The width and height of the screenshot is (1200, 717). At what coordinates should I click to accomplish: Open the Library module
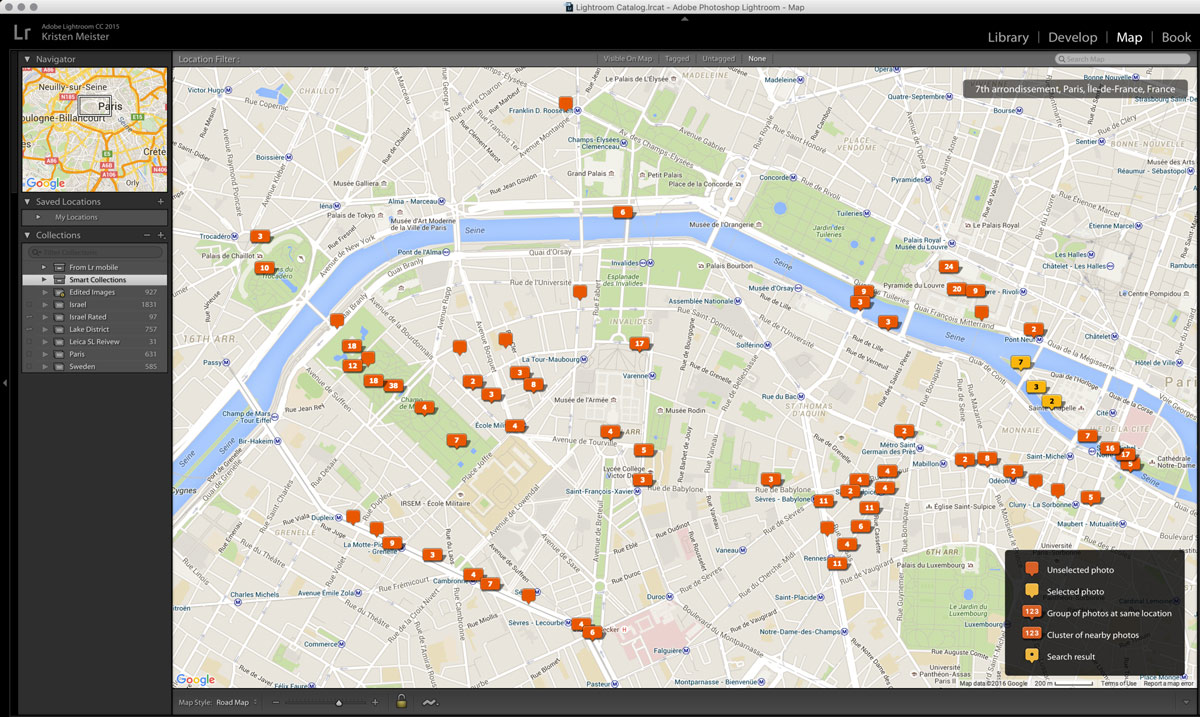[x=1008, y=37]
